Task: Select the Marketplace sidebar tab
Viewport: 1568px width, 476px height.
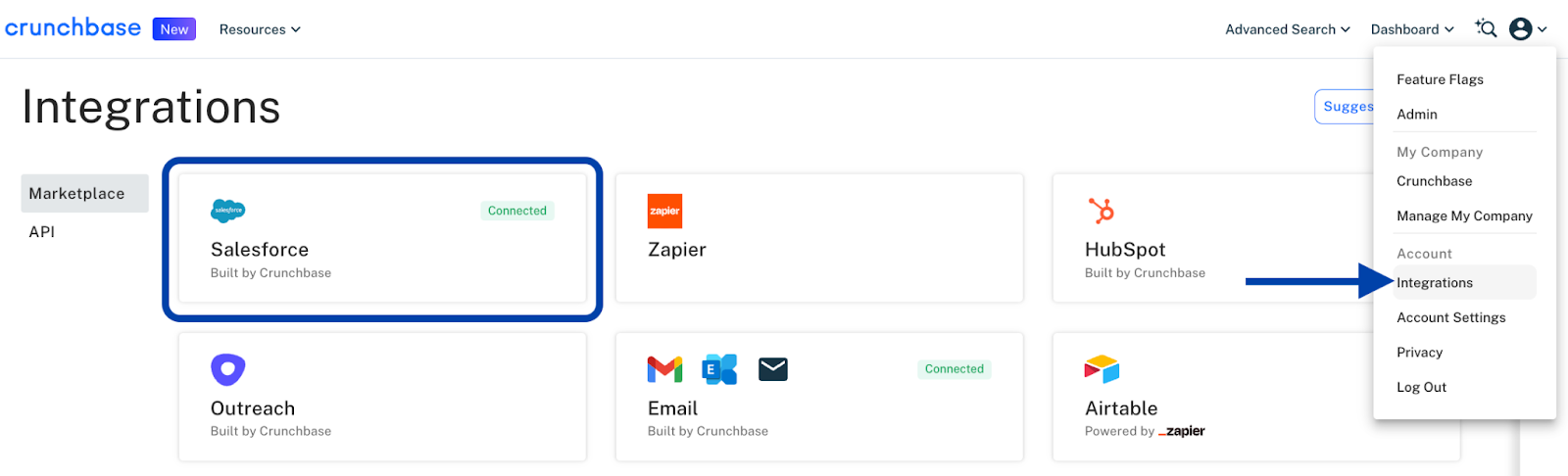Action: pos(84,194)
